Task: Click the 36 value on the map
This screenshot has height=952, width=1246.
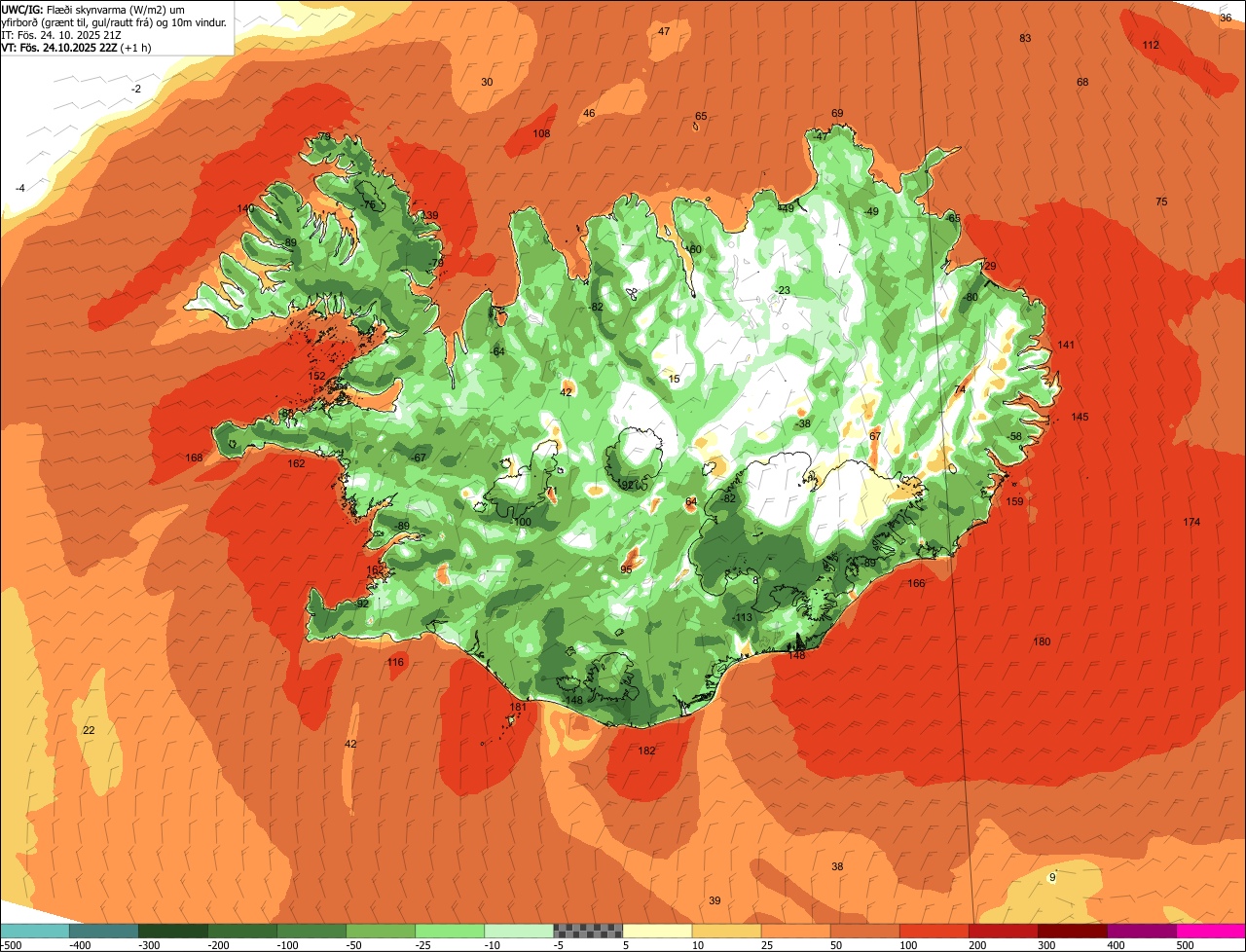Action: coord(1226,18)
